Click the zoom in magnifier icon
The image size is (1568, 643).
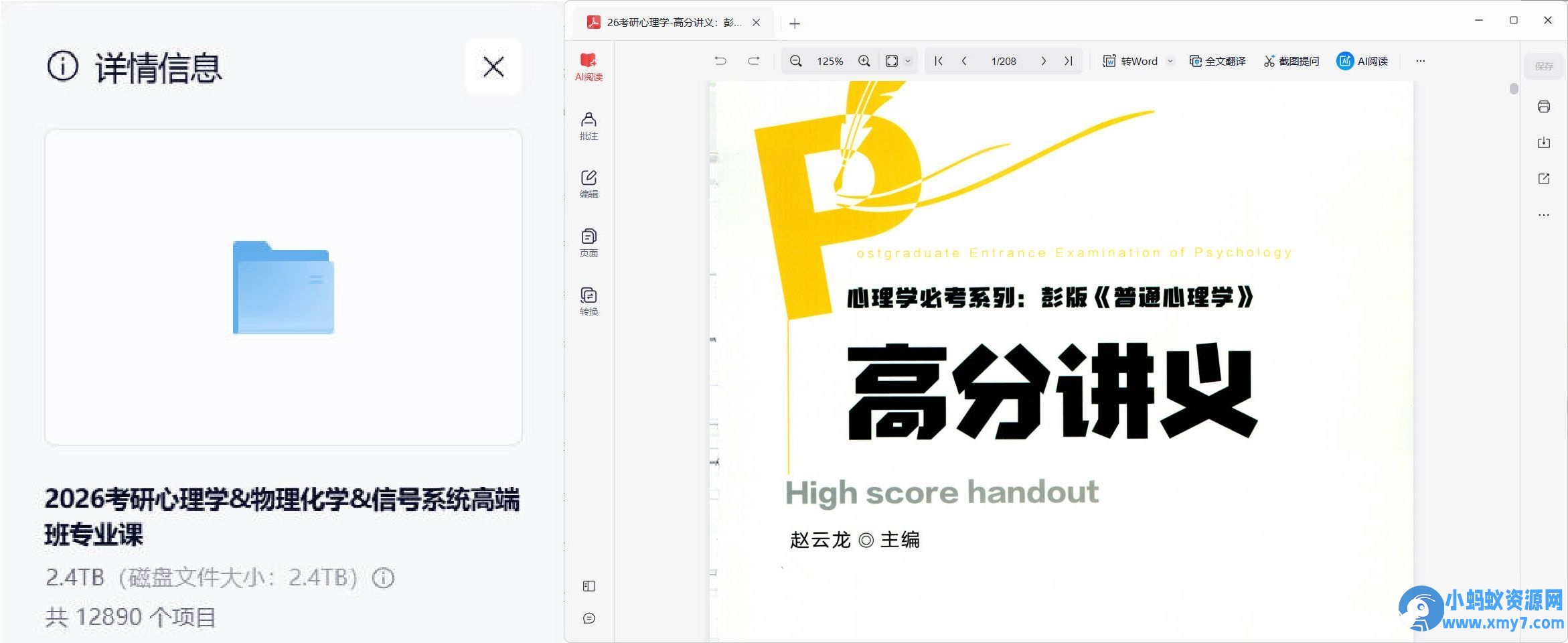tap(864, 61)
